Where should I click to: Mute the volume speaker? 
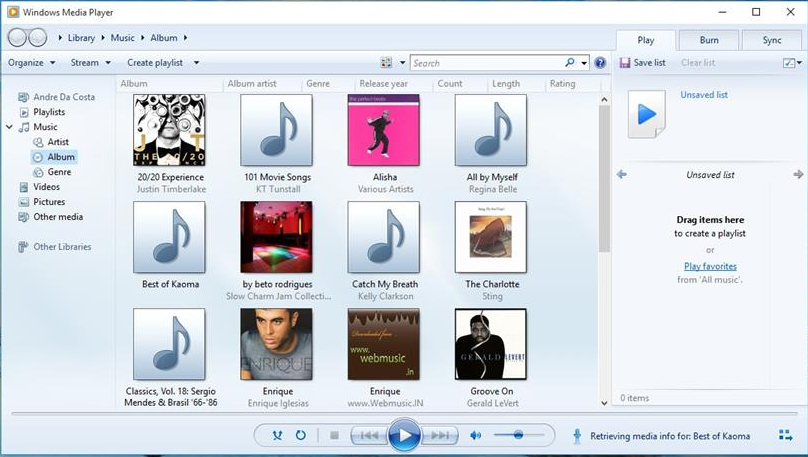(475, 435)
